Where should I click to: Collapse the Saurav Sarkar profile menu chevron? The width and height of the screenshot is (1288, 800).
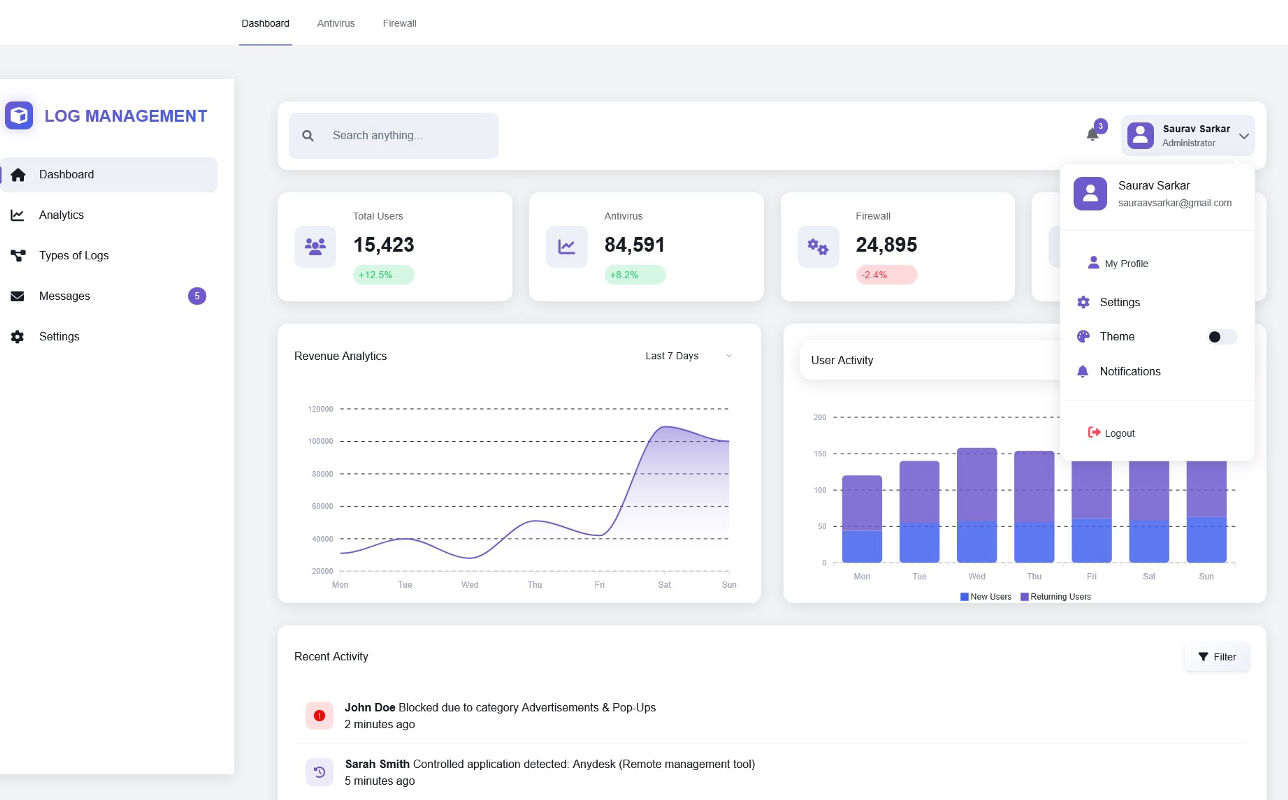1243,136
